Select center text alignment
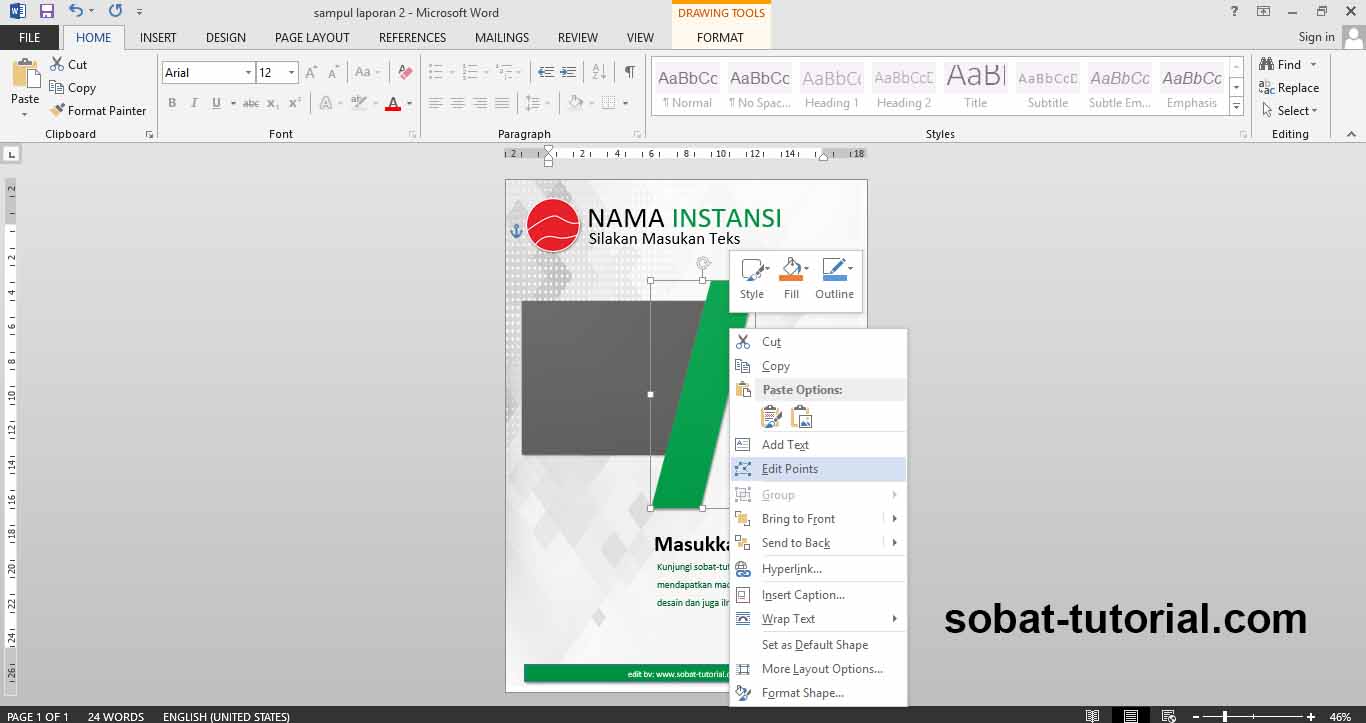The height and width of the screenshot is (723, 1366). click(457, 103)
